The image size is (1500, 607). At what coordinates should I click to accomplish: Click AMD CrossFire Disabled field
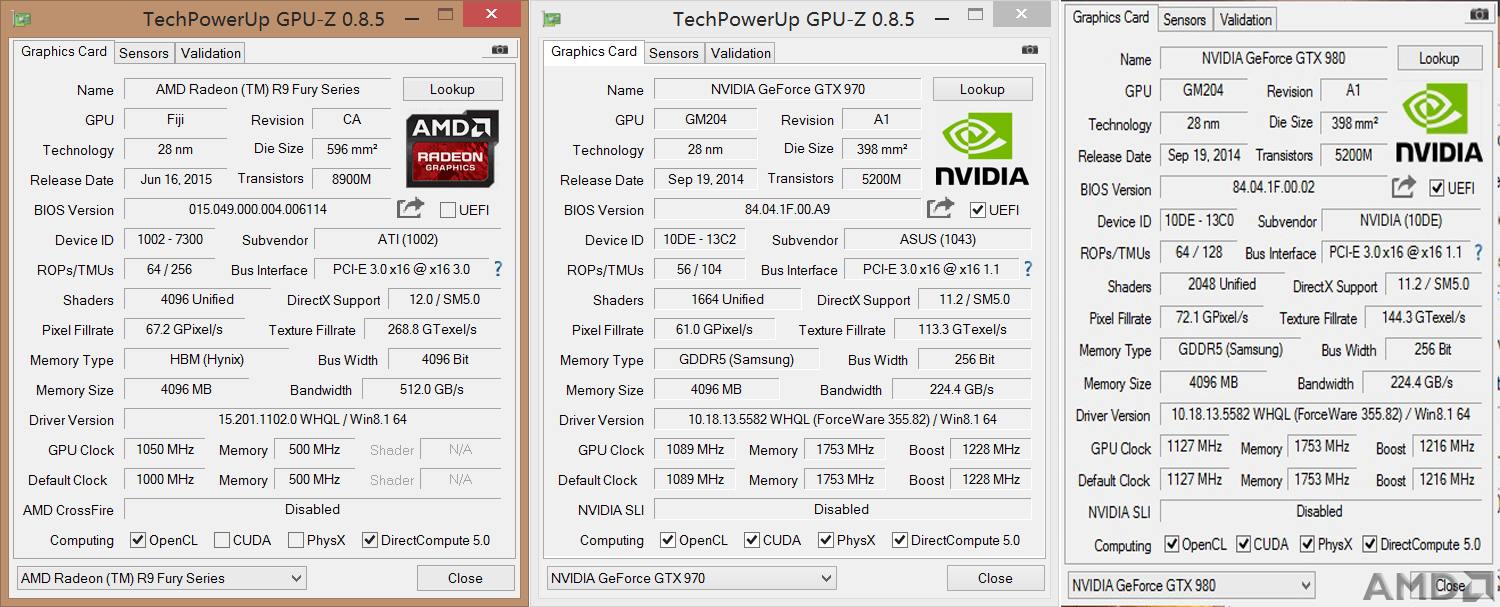[x=313, y=509]
